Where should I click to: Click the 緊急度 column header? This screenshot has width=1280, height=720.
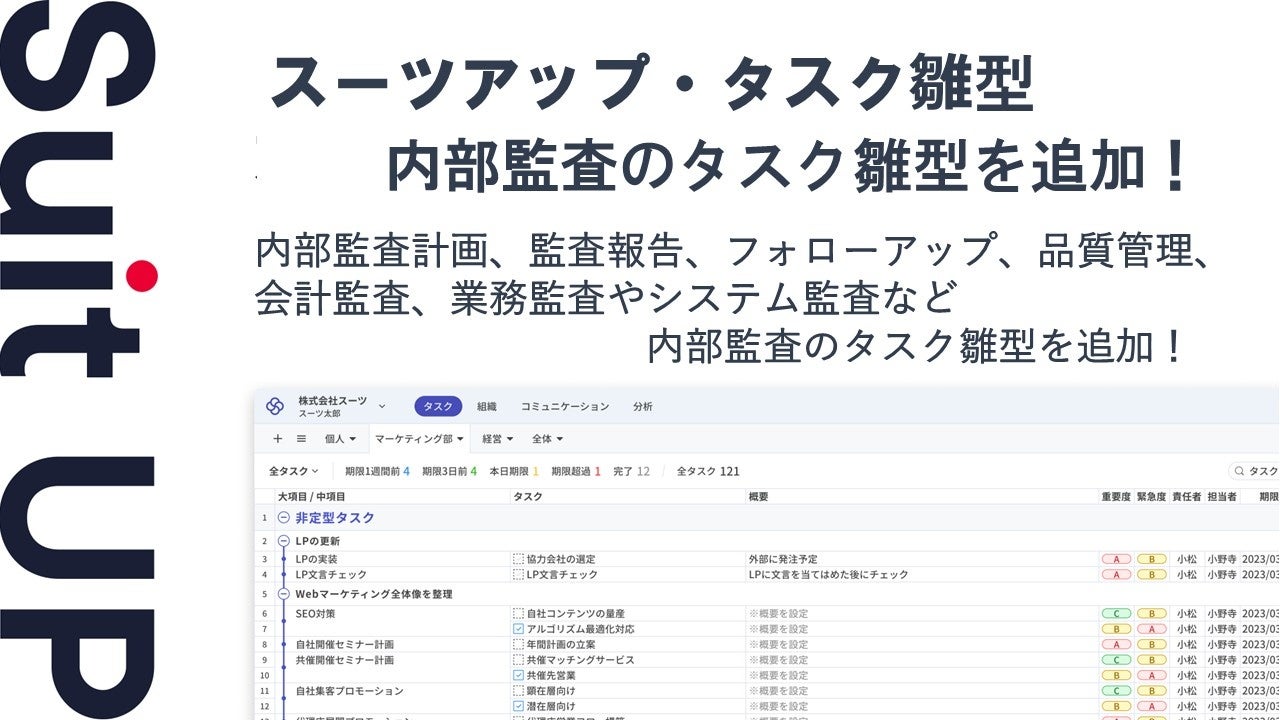1152,497
